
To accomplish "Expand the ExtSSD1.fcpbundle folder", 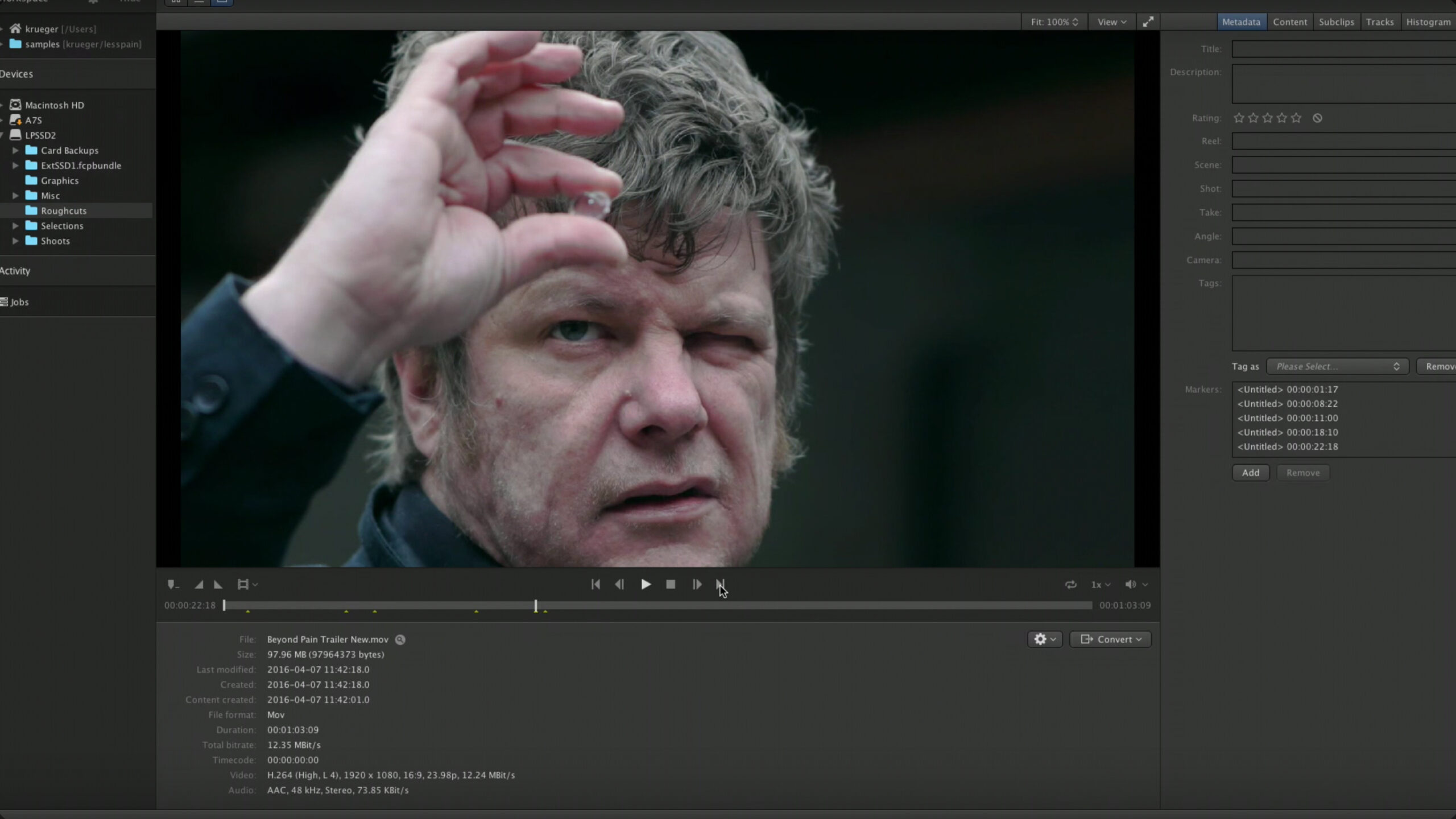I will (x=15, y=166).
